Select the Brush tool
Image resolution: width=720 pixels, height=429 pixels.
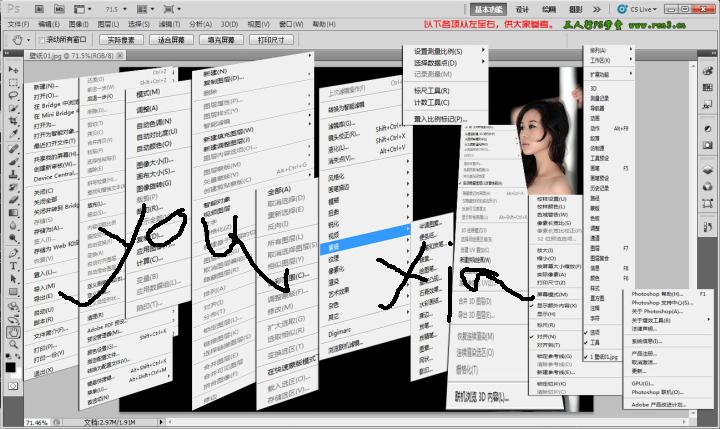[x=13, y=161]
